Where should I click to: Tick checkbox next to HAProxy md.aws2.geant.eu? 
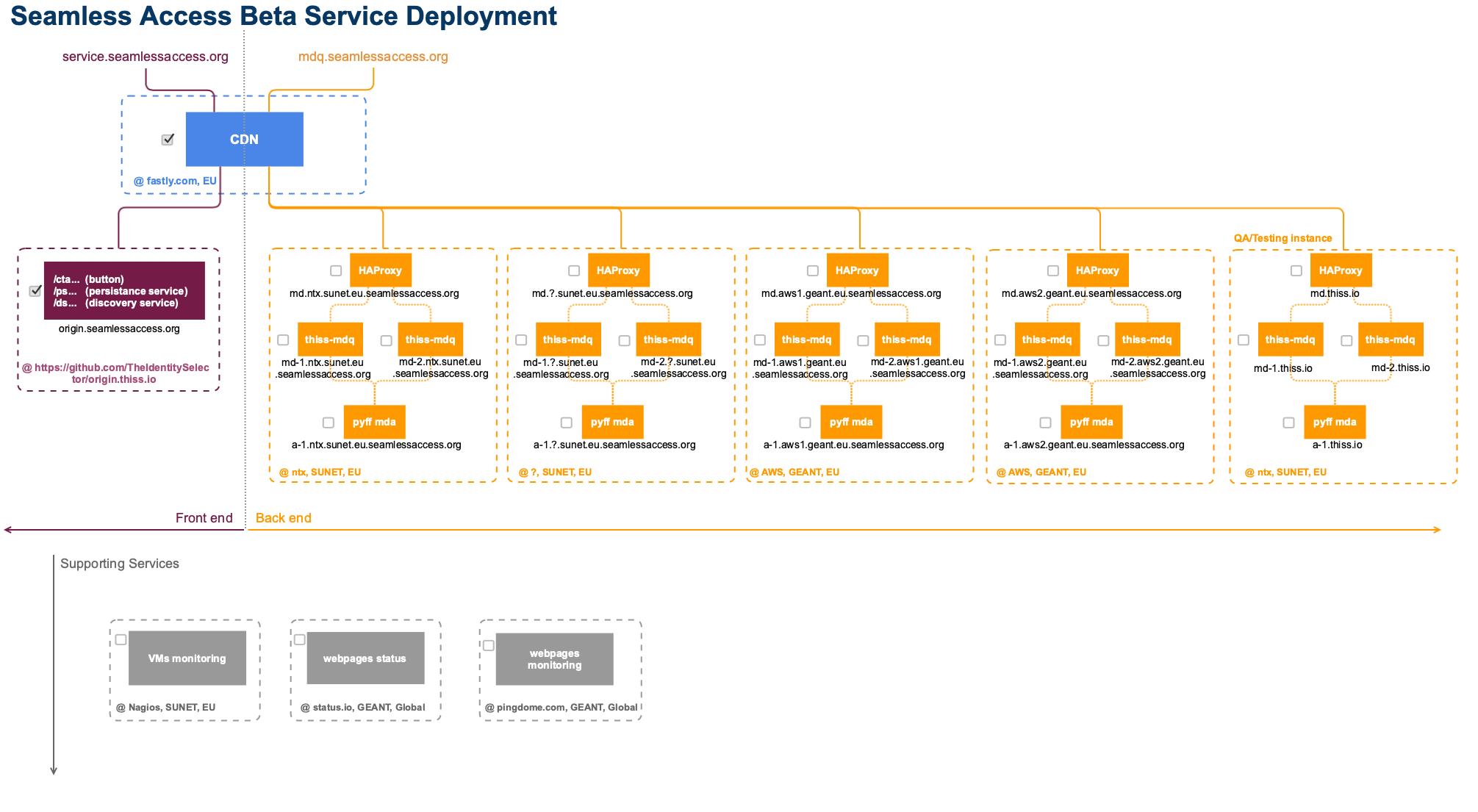coord(1053,270)
